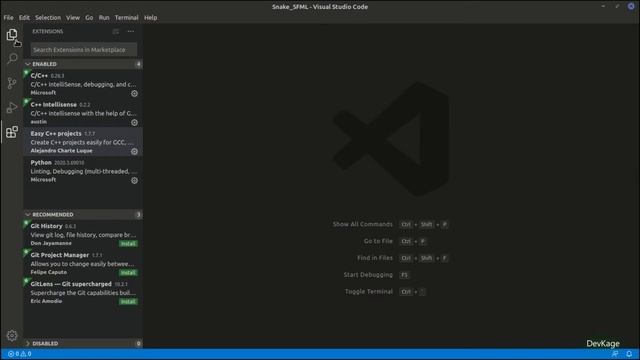
Task: Click the F5 key label
Action: click(404, 275)
